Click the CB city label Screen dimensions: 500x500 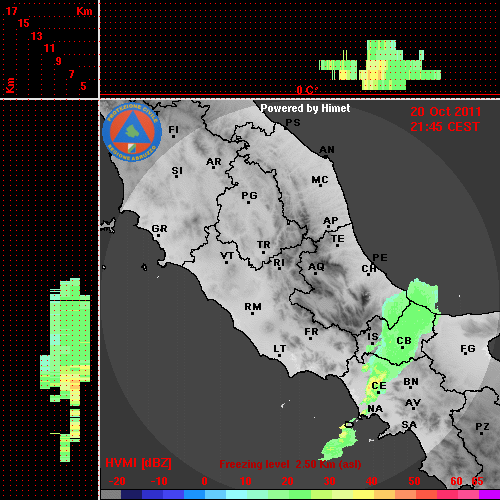pyautogui.click(x=404, y=341)
